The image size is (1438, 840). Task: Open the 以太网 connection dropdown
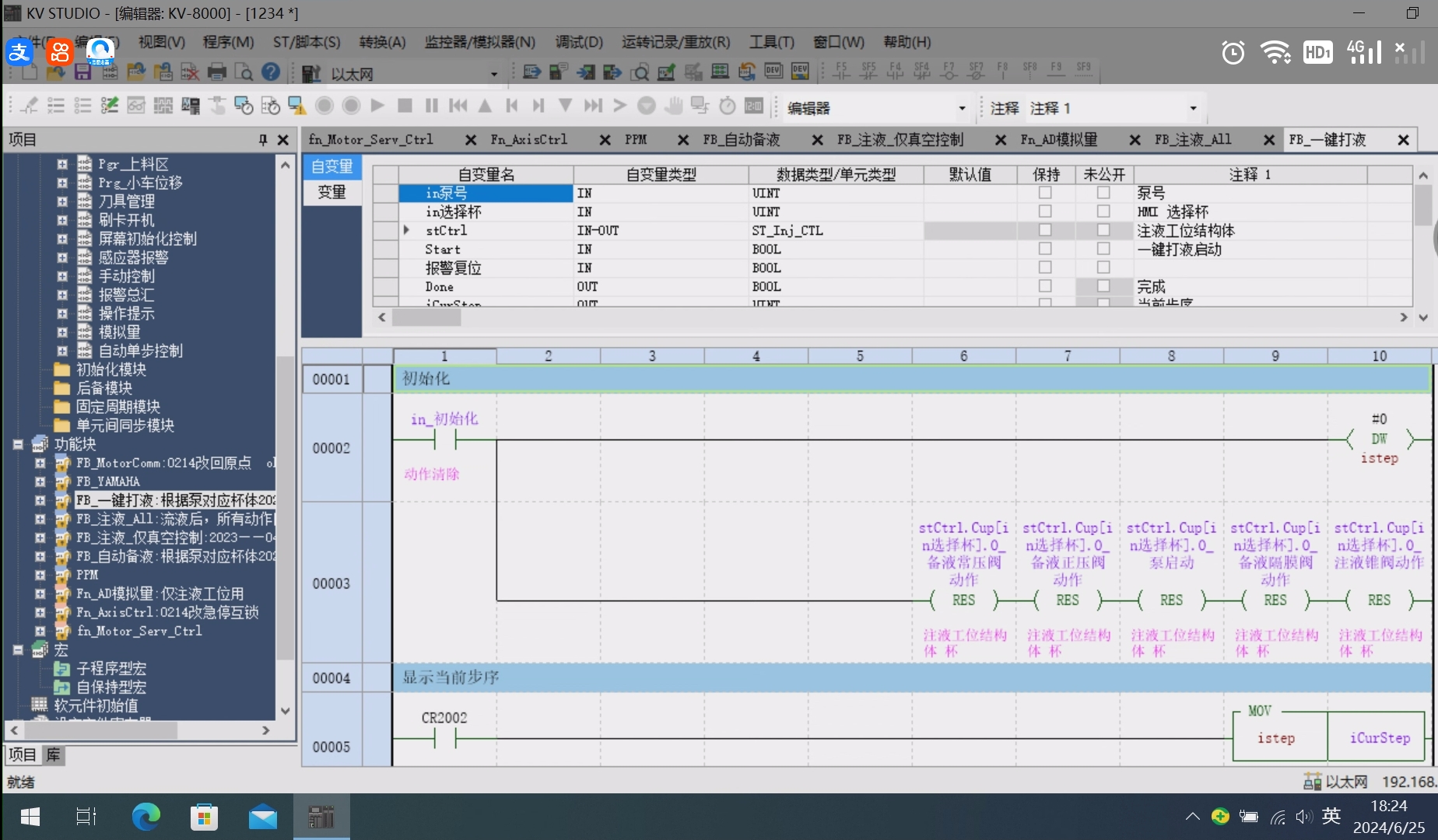click(x=493, y=74)
